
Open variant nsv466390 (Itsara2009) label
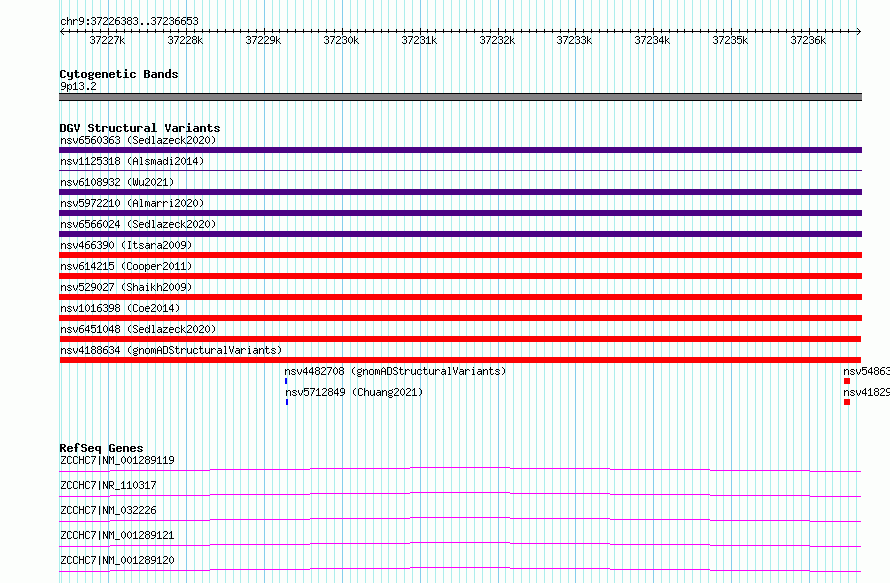126,245
